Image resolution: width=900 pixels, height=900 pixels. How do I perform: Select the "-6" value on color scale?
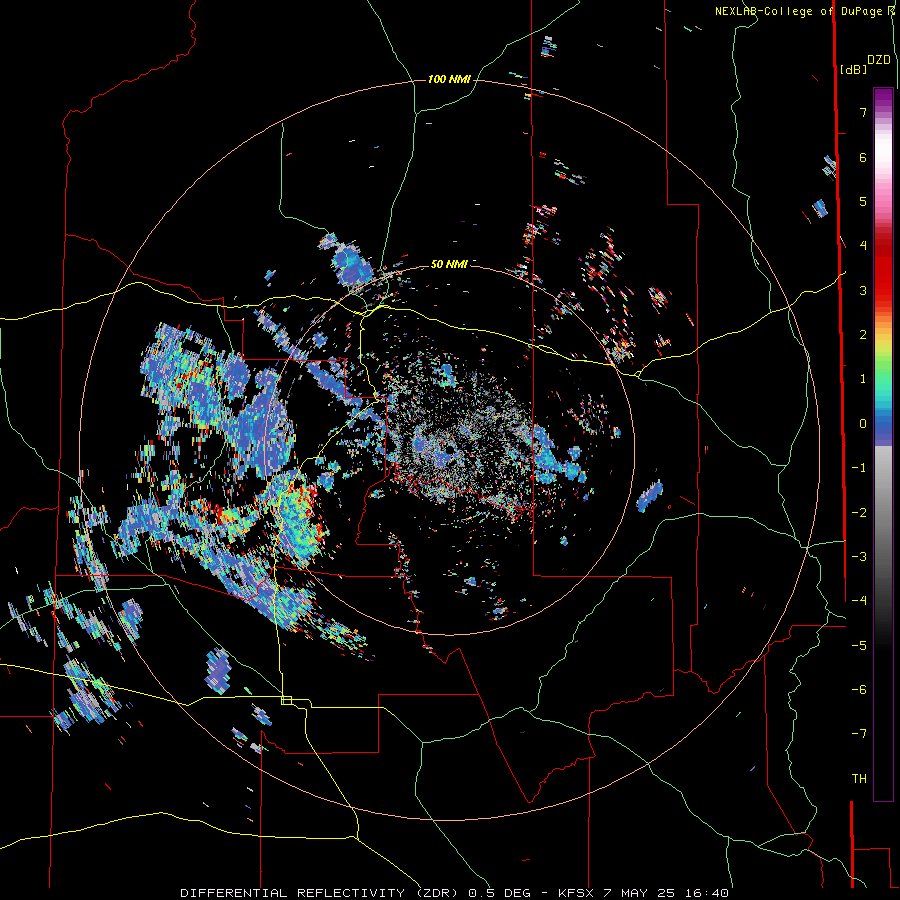pos(859,690)
